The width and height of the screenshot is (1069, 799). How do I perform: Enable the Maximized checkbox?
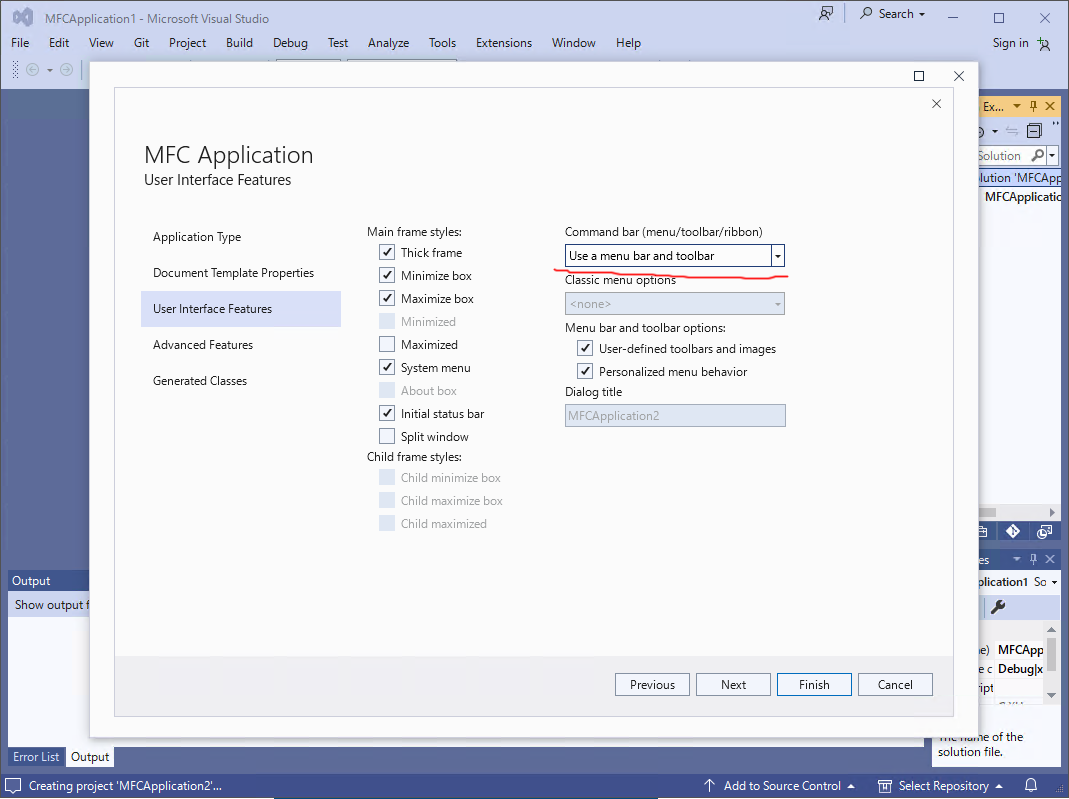pos(387,344)
